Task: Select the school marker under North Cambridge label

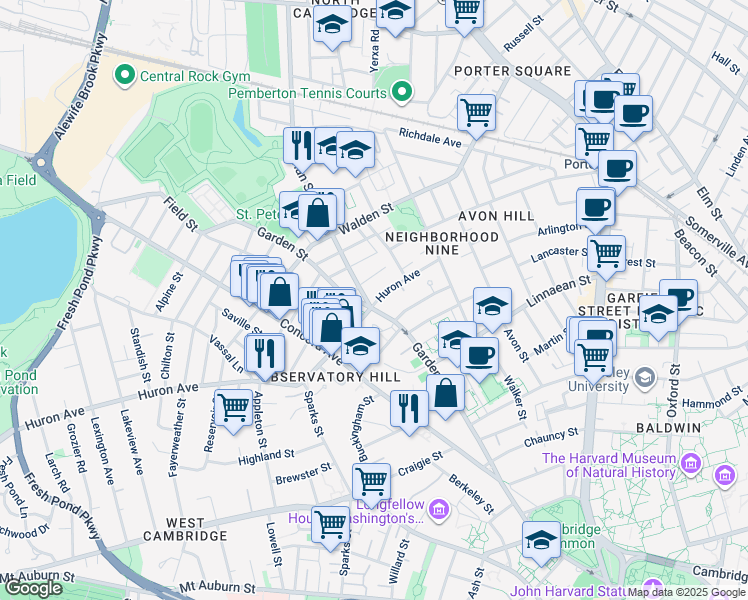Action: [332, 27]
